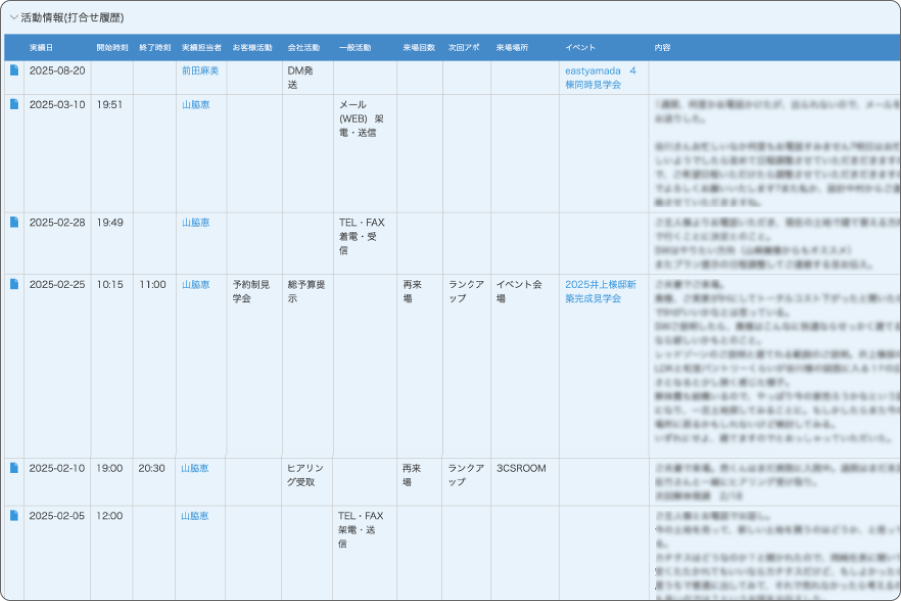Click 山脇恵 link in 2025-02-28 row
This screenshot has height=601, width=901.
click(195, 222)
